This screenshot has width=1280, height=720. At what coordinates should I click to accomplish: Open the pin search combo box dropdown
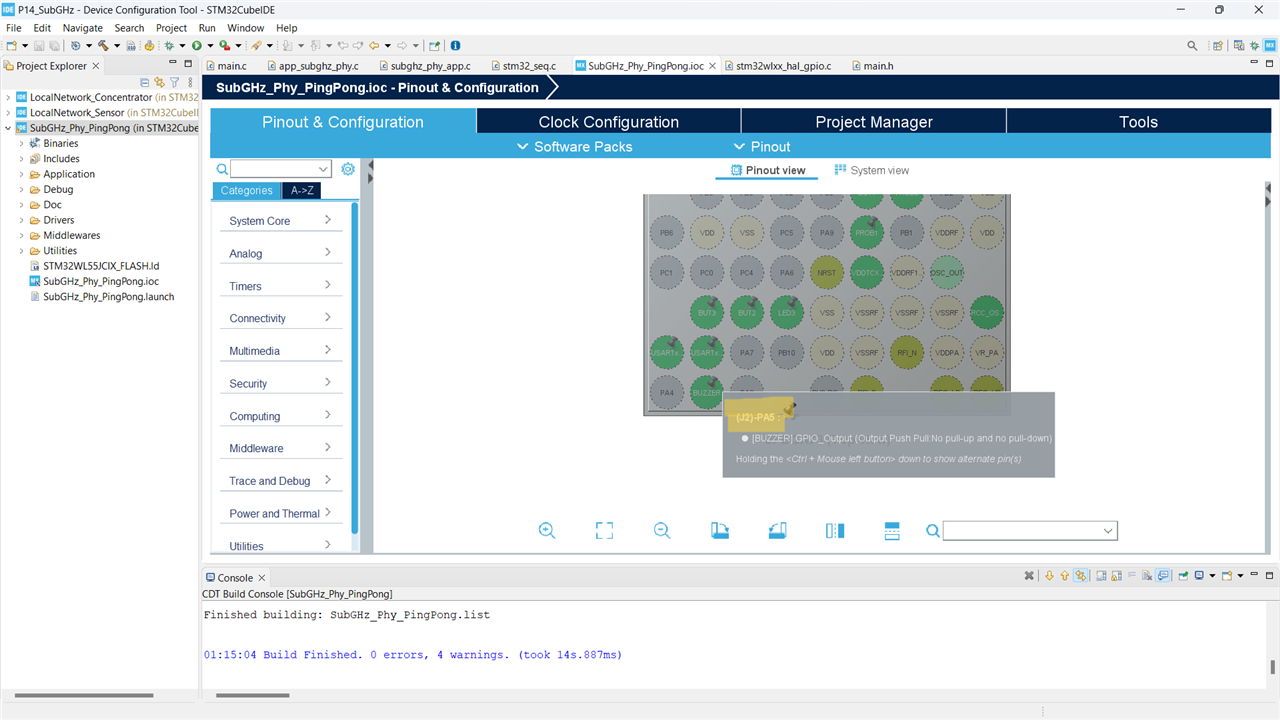[1108, 531]
